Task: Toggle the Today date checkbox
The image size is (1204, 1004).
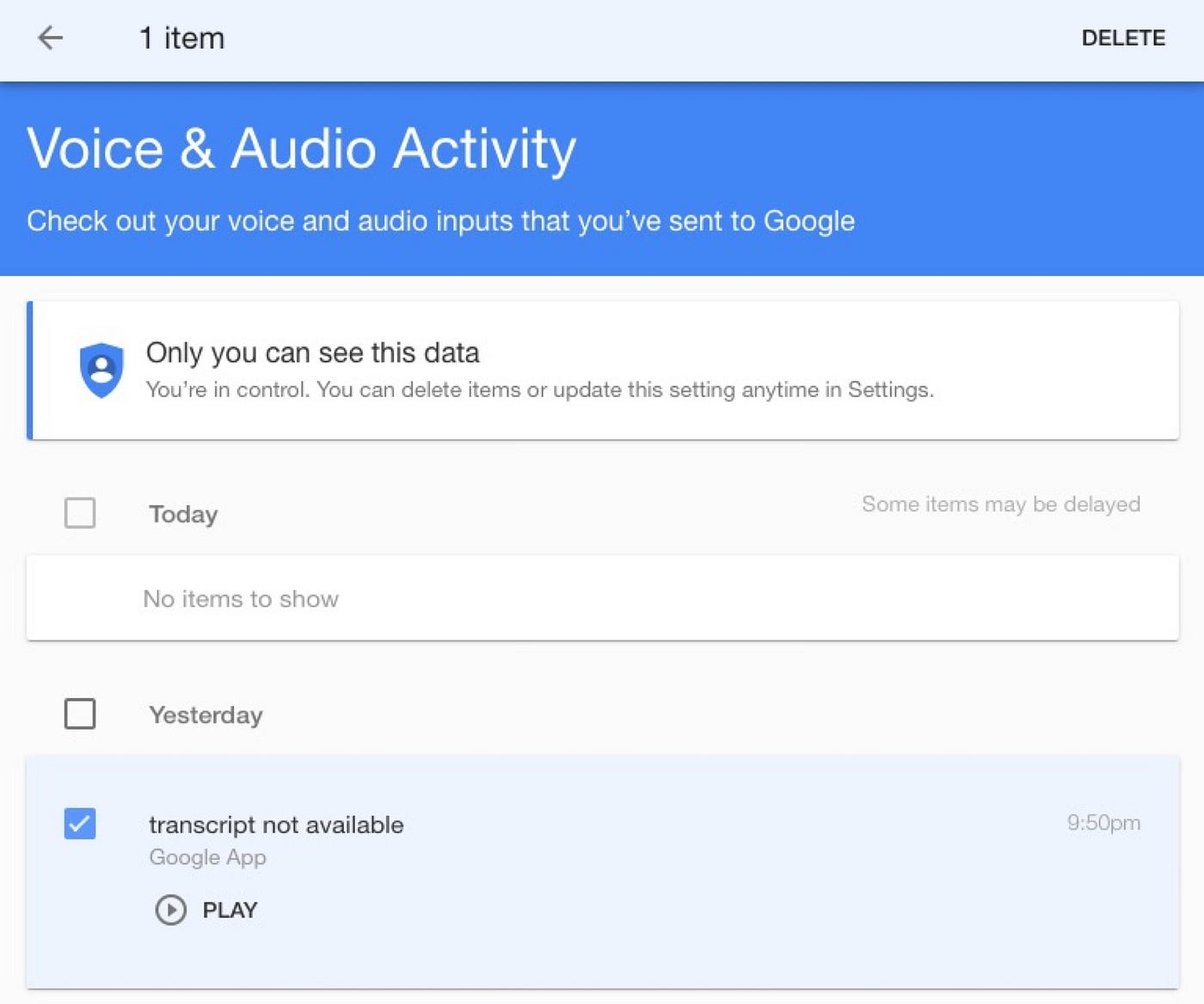Action: tap(78, 513)
